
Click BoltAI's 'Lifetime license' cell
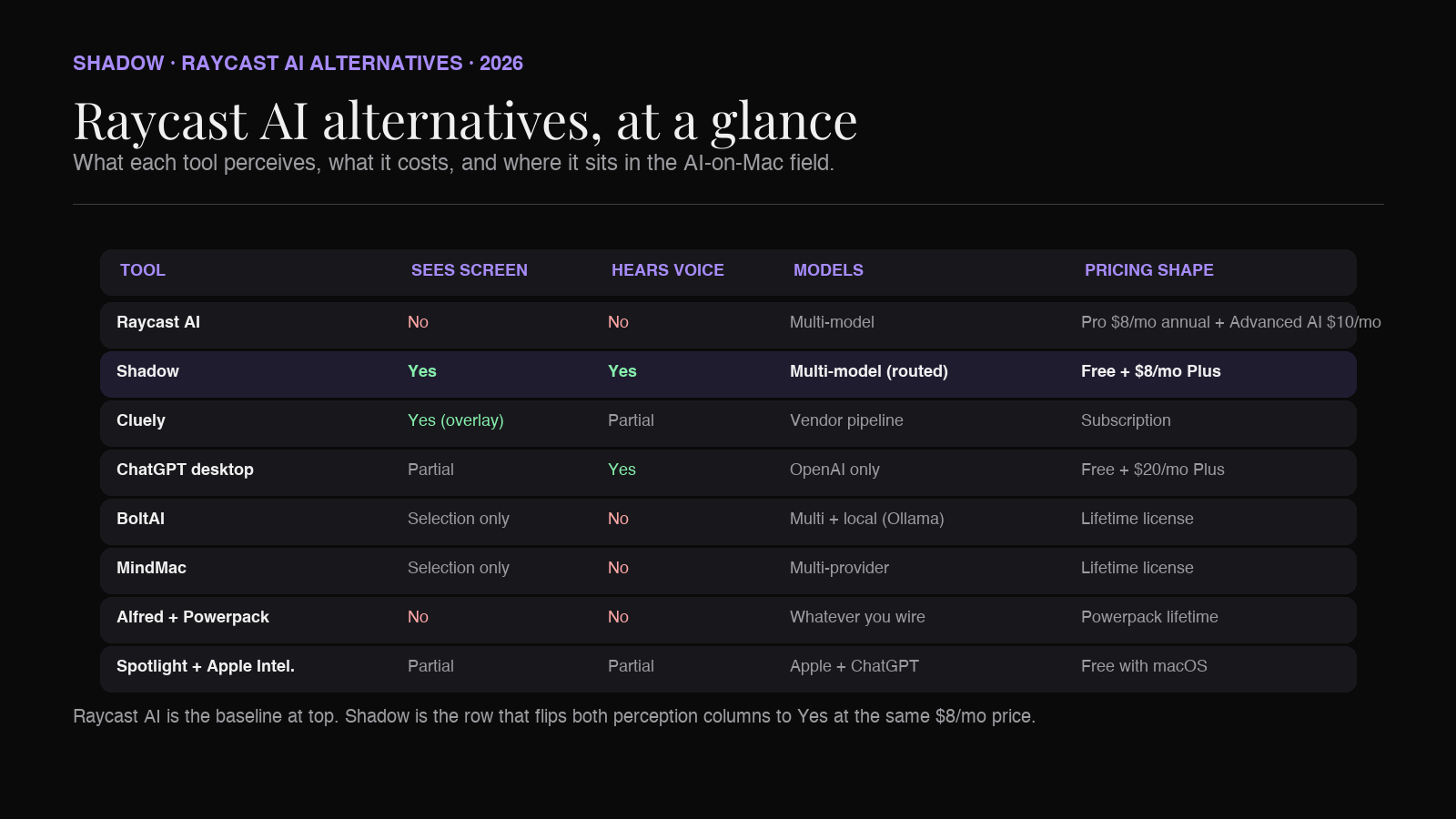tap(1137, 519)
